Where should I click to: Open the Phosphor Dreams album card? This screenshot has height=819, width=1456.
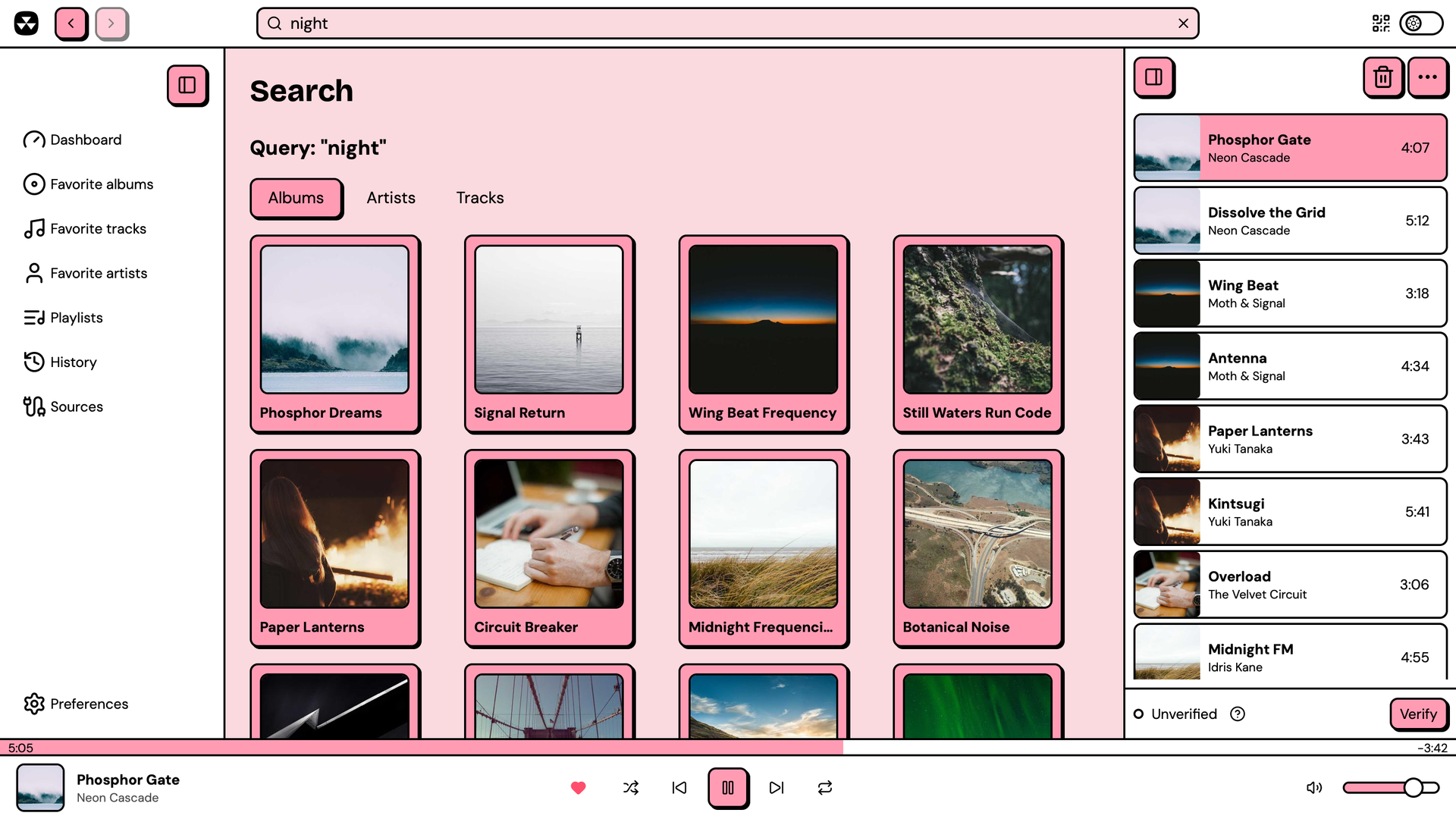coord(334,334)
